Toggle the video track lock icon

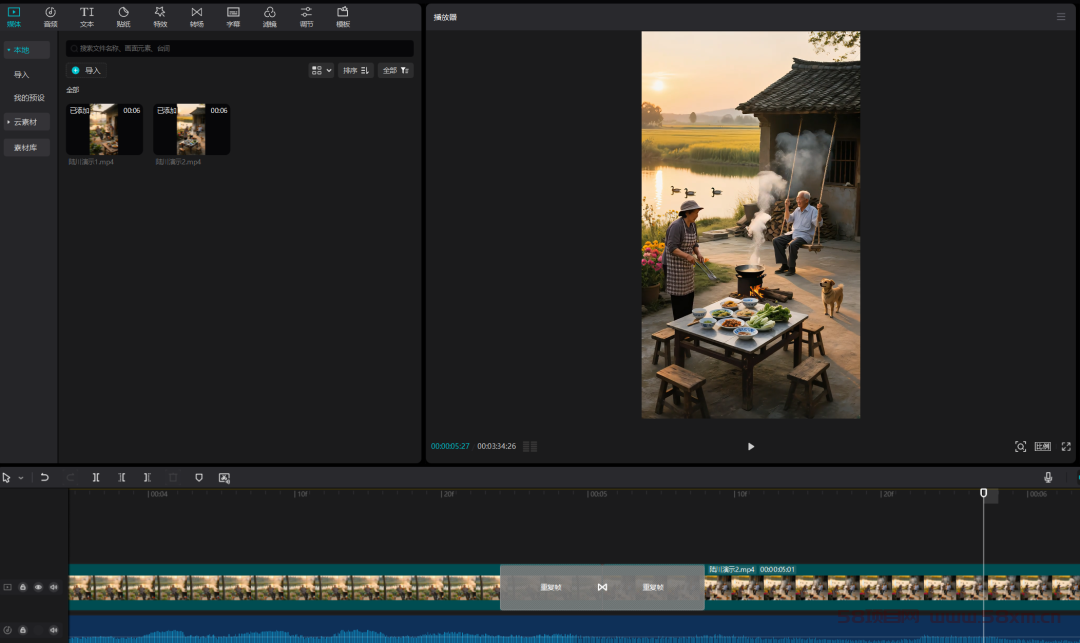click(x=23, y=587)
